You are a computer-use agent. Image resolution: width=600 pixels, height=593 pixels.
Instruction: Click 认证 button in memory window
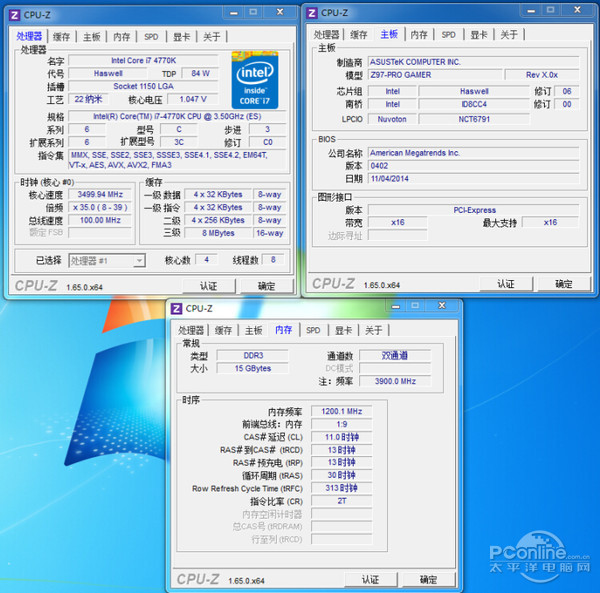tap(370, 580)
